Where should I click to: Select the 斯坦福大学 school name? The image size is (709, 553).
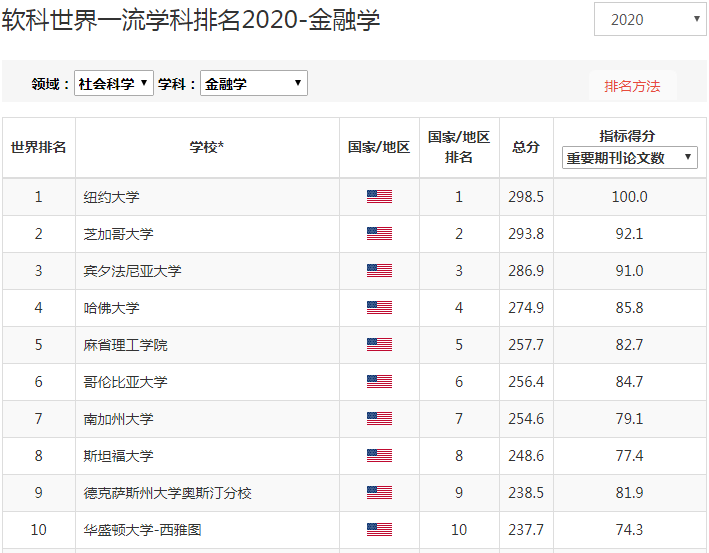[x=118, y=456]
